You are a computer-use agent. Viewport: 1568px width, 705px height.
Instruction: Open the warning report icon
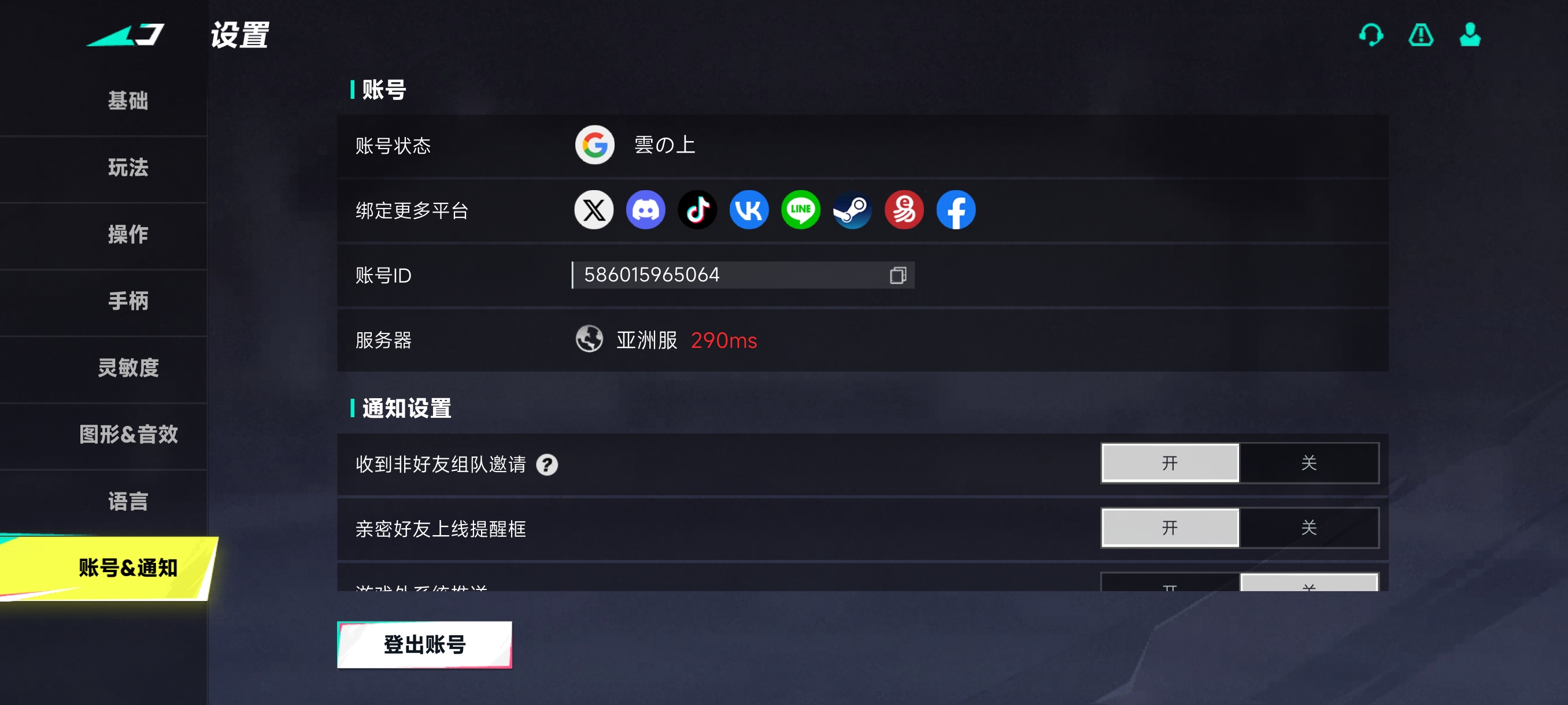pos(1421,35)
